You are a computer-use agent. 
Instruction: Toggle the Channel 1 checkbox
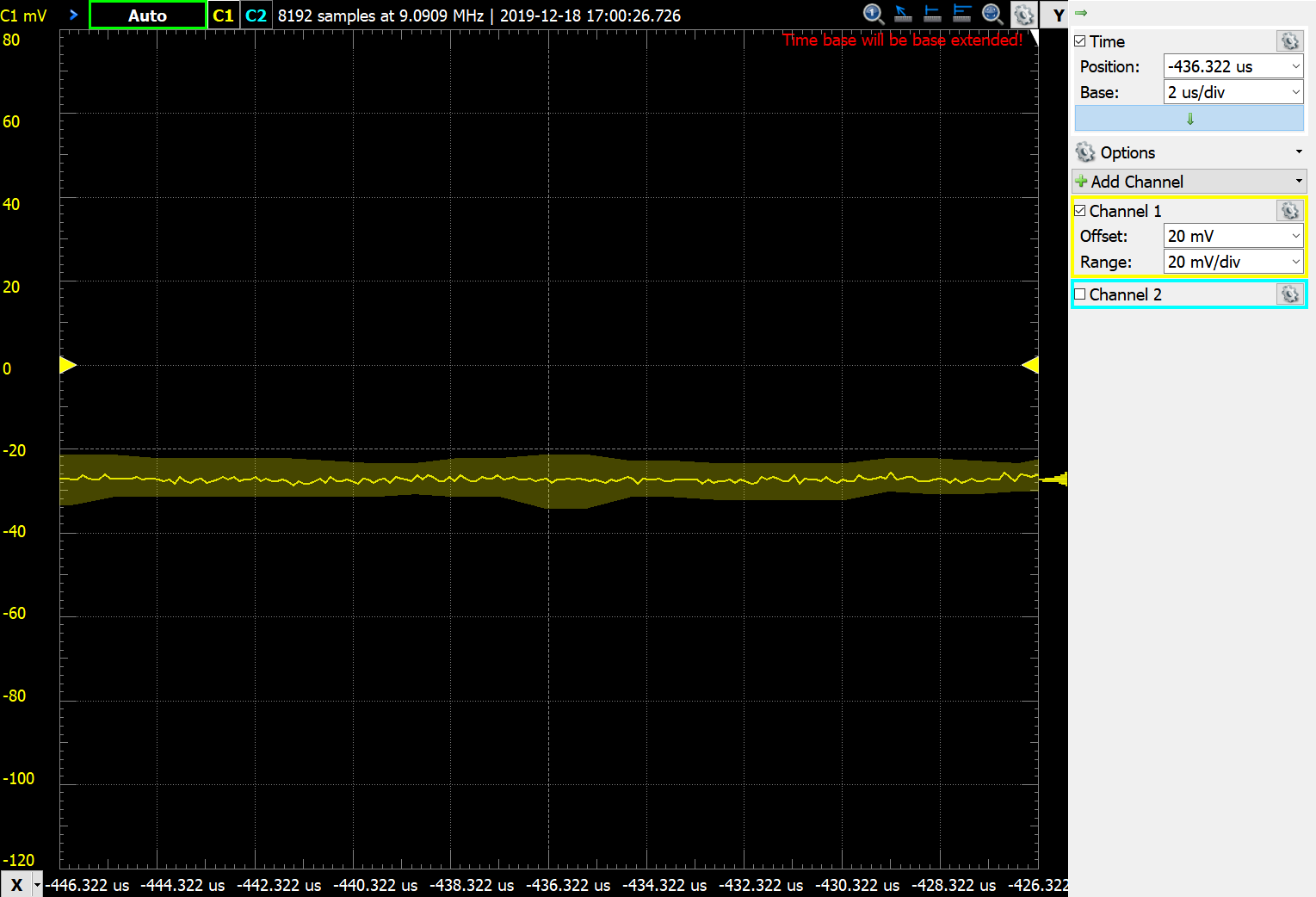(1080, 211)
